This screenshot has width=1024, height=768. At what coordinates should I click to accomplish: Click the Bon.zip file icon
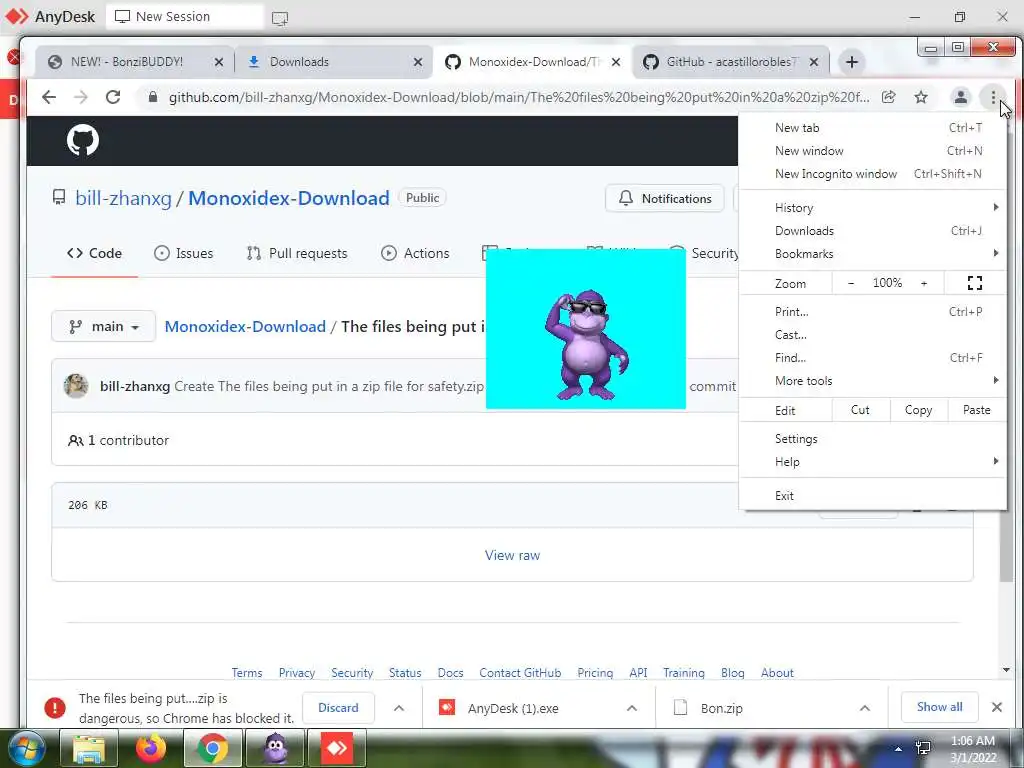[x=680, y=708]
